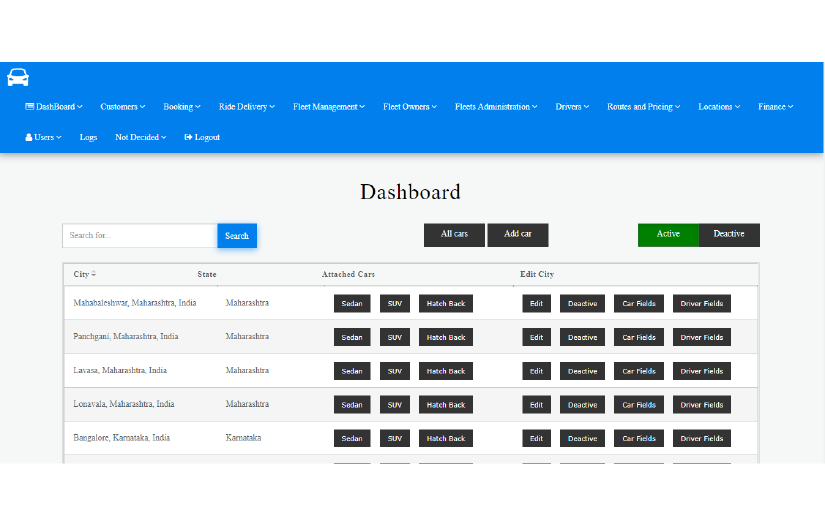
Task: Click Hatch Back for Bangalore row
Action: [446, 438]
